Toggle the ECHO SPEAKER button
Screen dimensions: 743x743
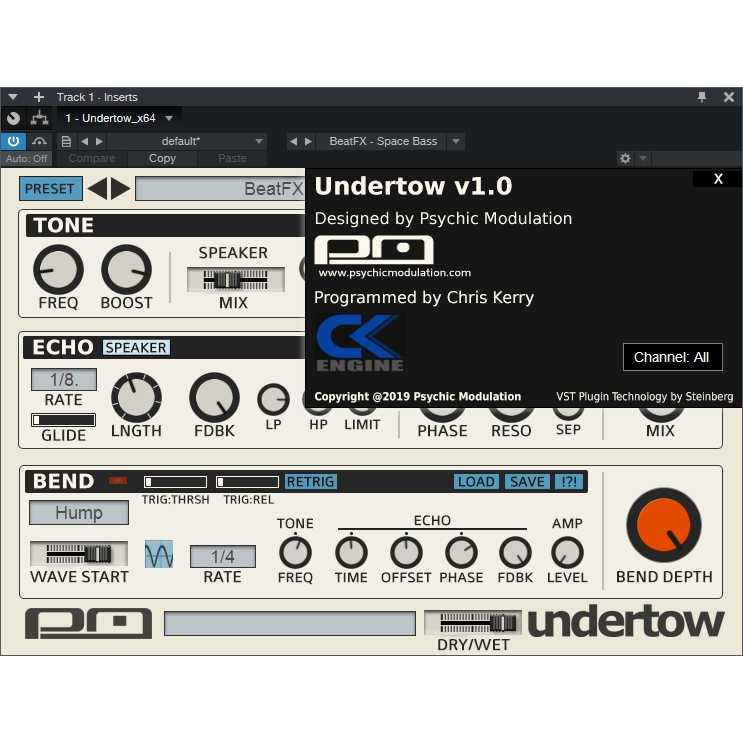click(136, 348)
